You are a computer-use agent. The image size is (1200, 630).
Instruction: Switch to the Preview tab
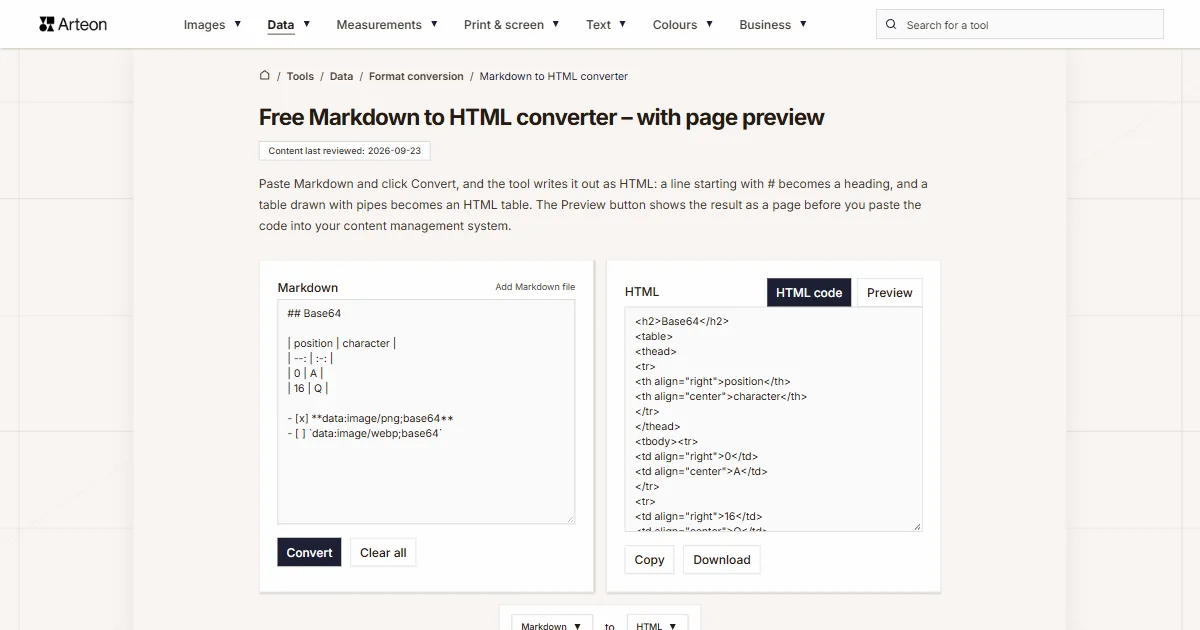point(890,292)
